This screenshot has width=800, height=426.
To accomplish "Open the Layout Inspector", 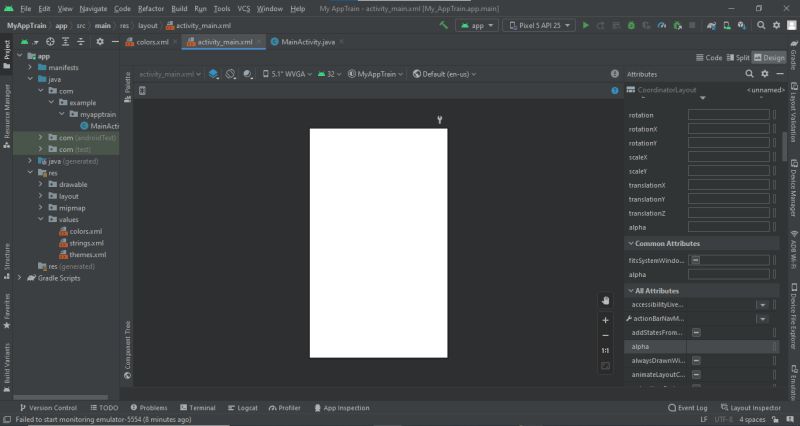I will pyautogui.click(x=751, y=408).
